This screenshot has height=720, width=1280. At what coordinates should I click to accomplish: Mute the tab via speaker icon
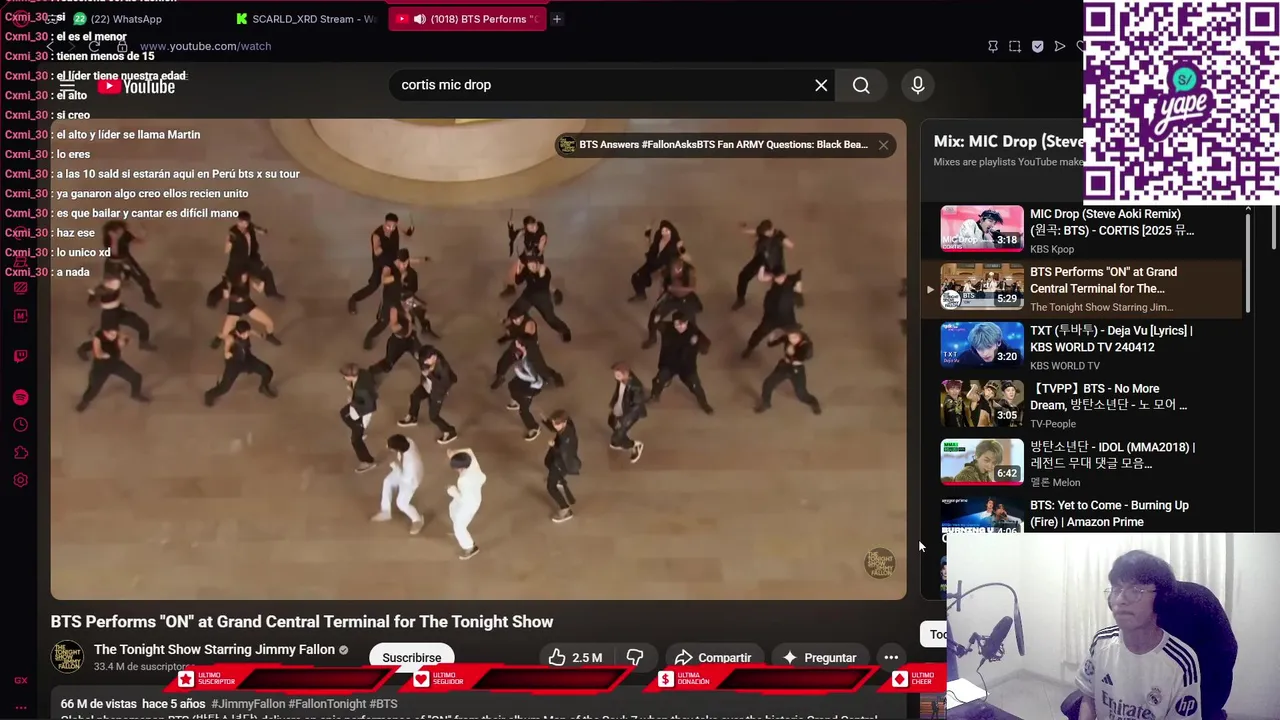[x=419, y=19]
